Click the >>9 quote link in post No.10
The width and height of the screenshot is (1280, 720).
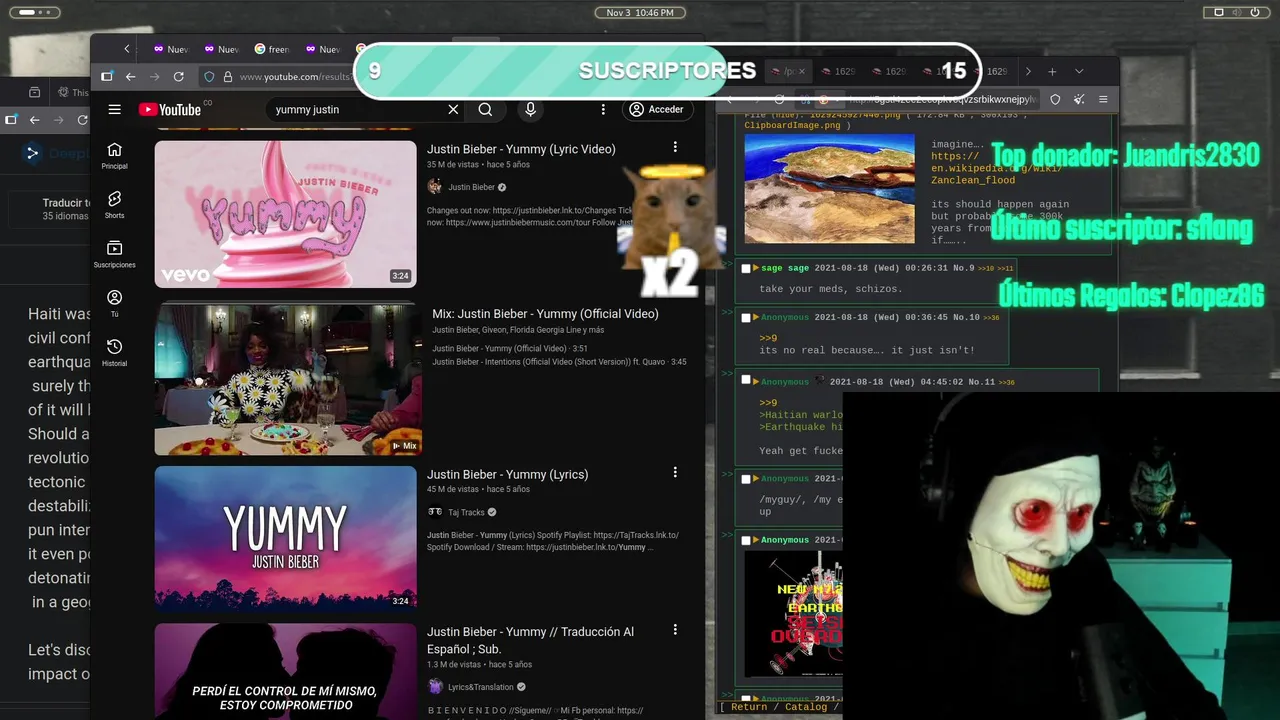(x=768, y=338)
